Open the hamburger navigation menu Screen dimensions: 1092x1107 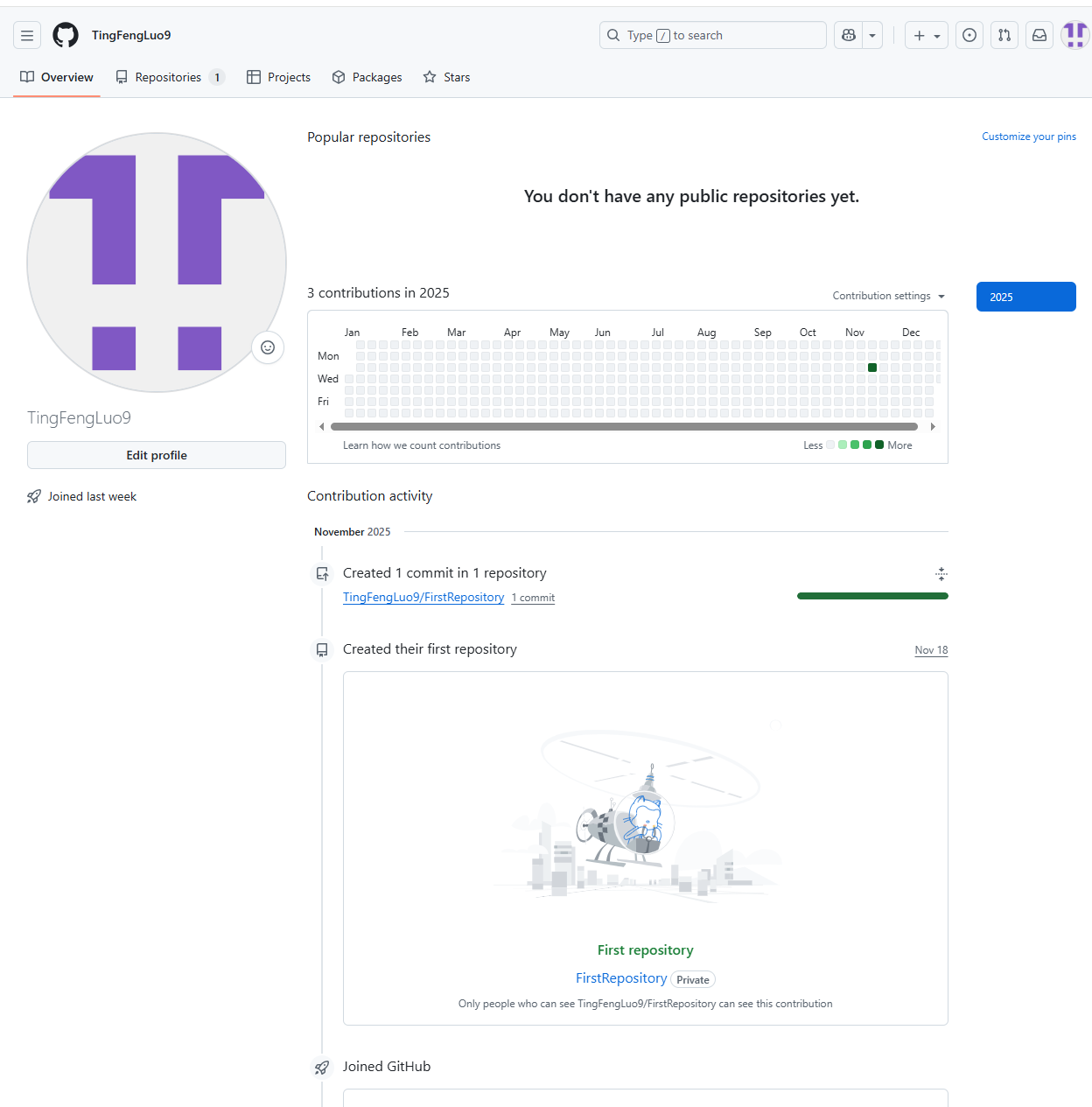point(27,36)
